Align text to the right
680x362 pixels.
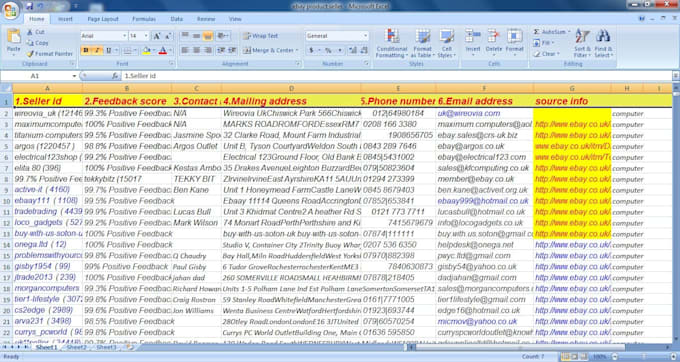pos(208,50)
